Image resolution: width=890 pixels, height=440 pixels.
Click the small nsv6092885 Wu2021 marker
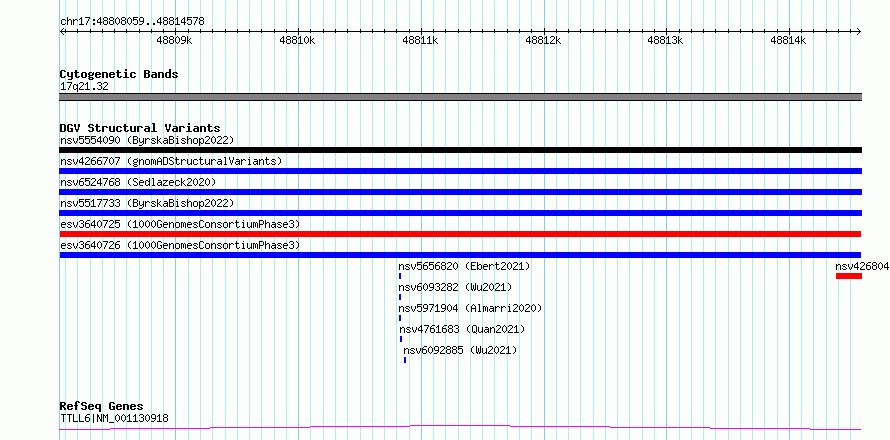tap(405, 360)
